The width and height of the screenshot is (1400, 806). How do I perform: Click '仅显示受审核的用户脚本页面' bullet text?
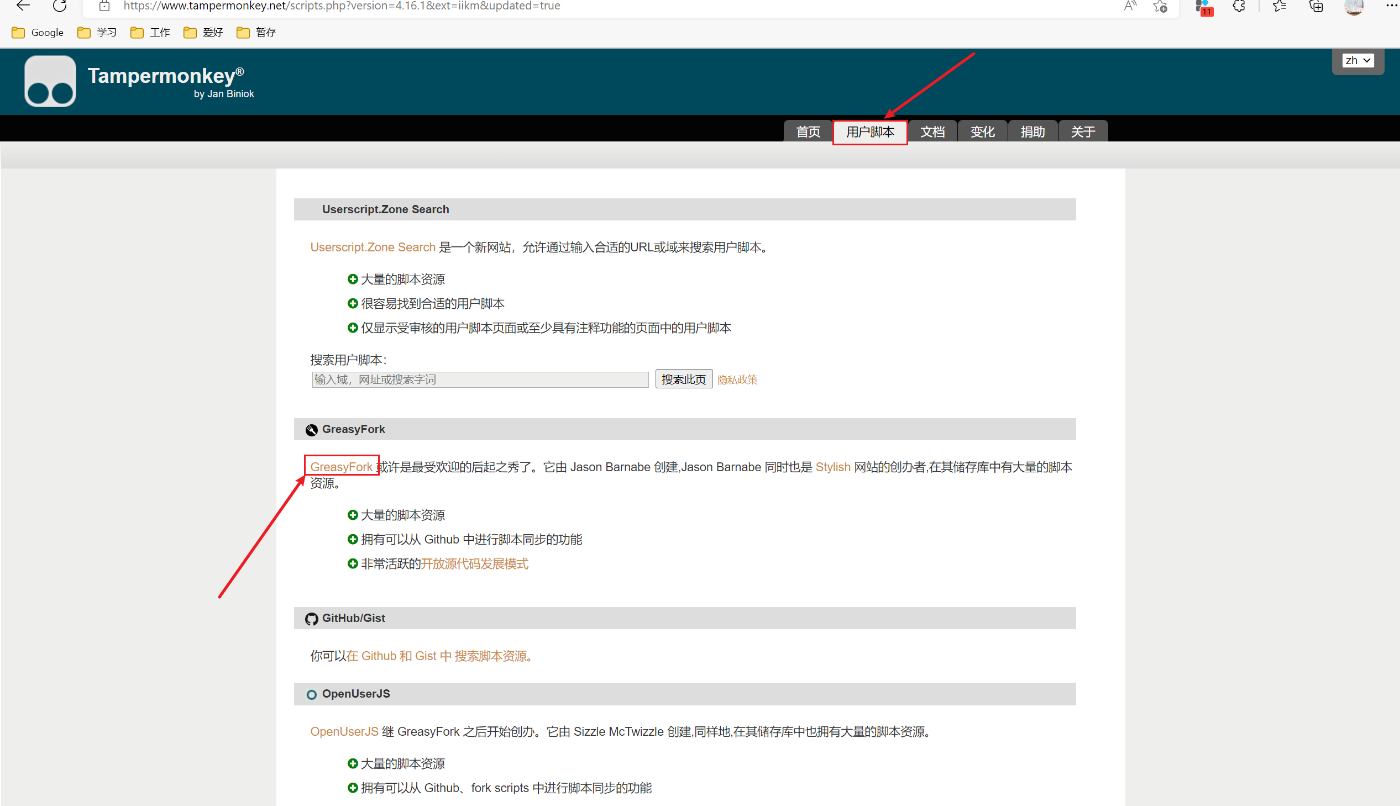(x=546, y=328)
